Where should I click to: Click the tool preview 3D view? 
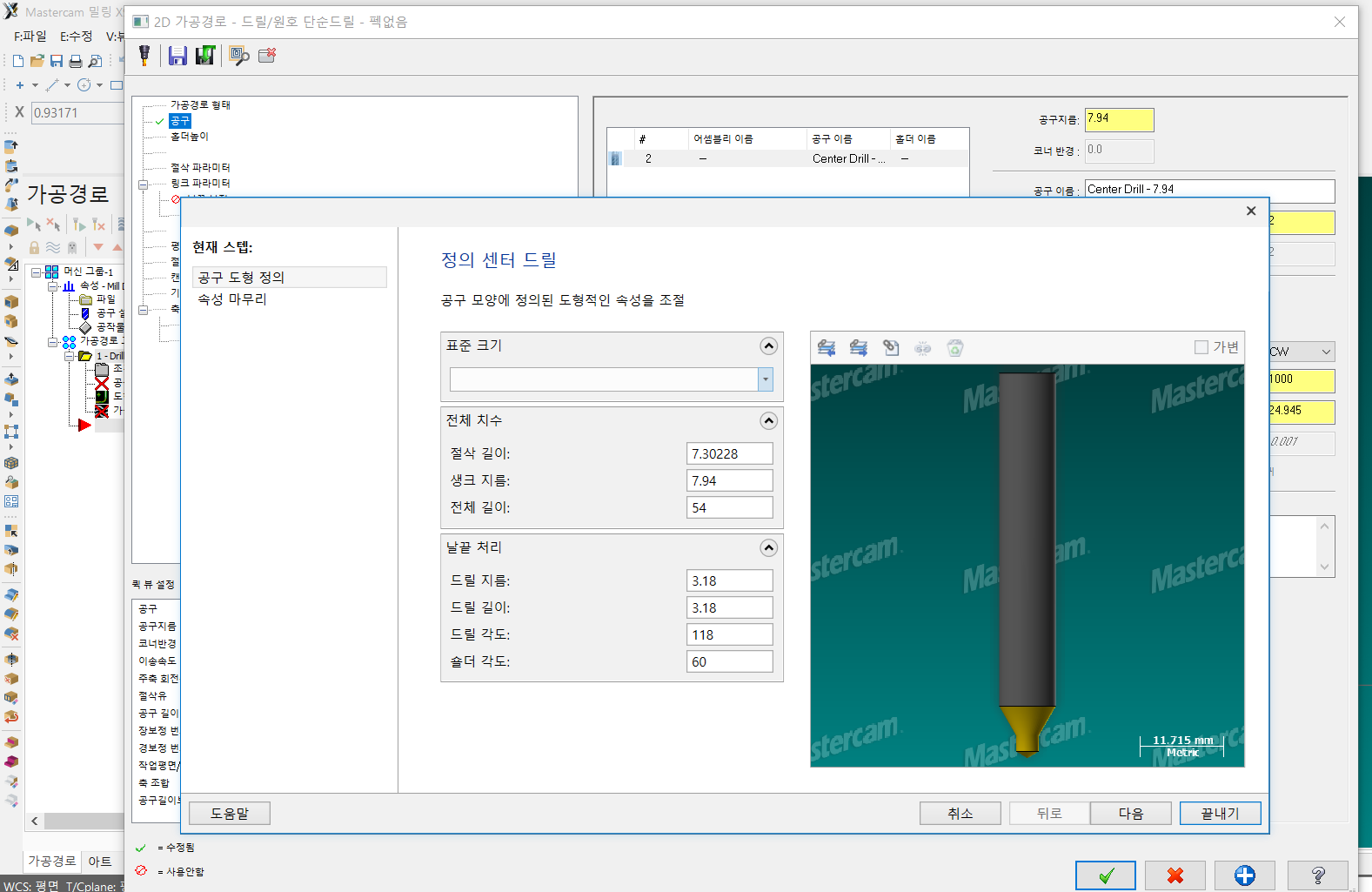coord(1027,566)
